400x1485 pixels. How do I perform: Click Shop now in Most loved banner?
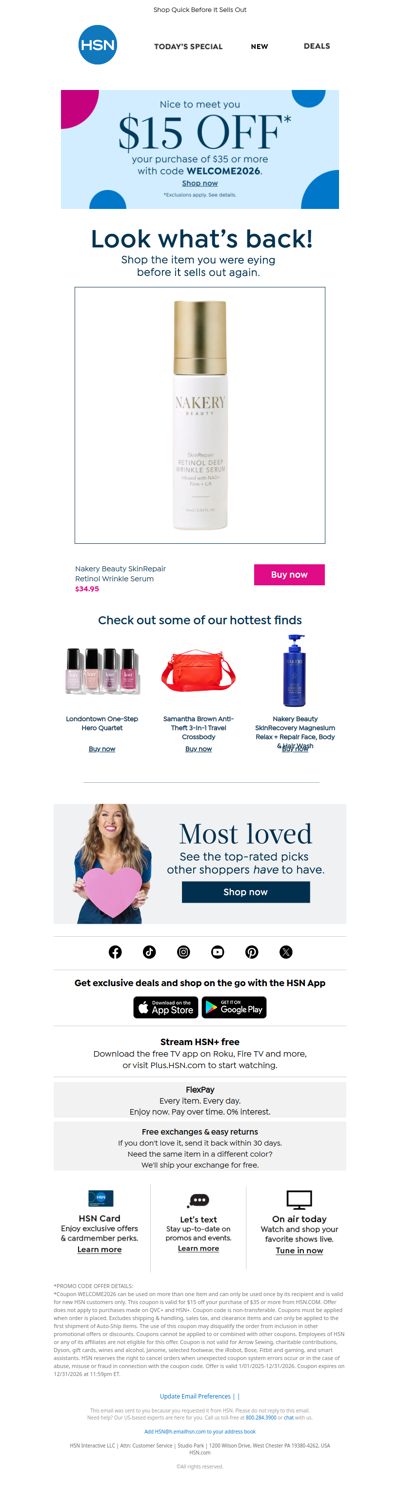tap(246, 892)
